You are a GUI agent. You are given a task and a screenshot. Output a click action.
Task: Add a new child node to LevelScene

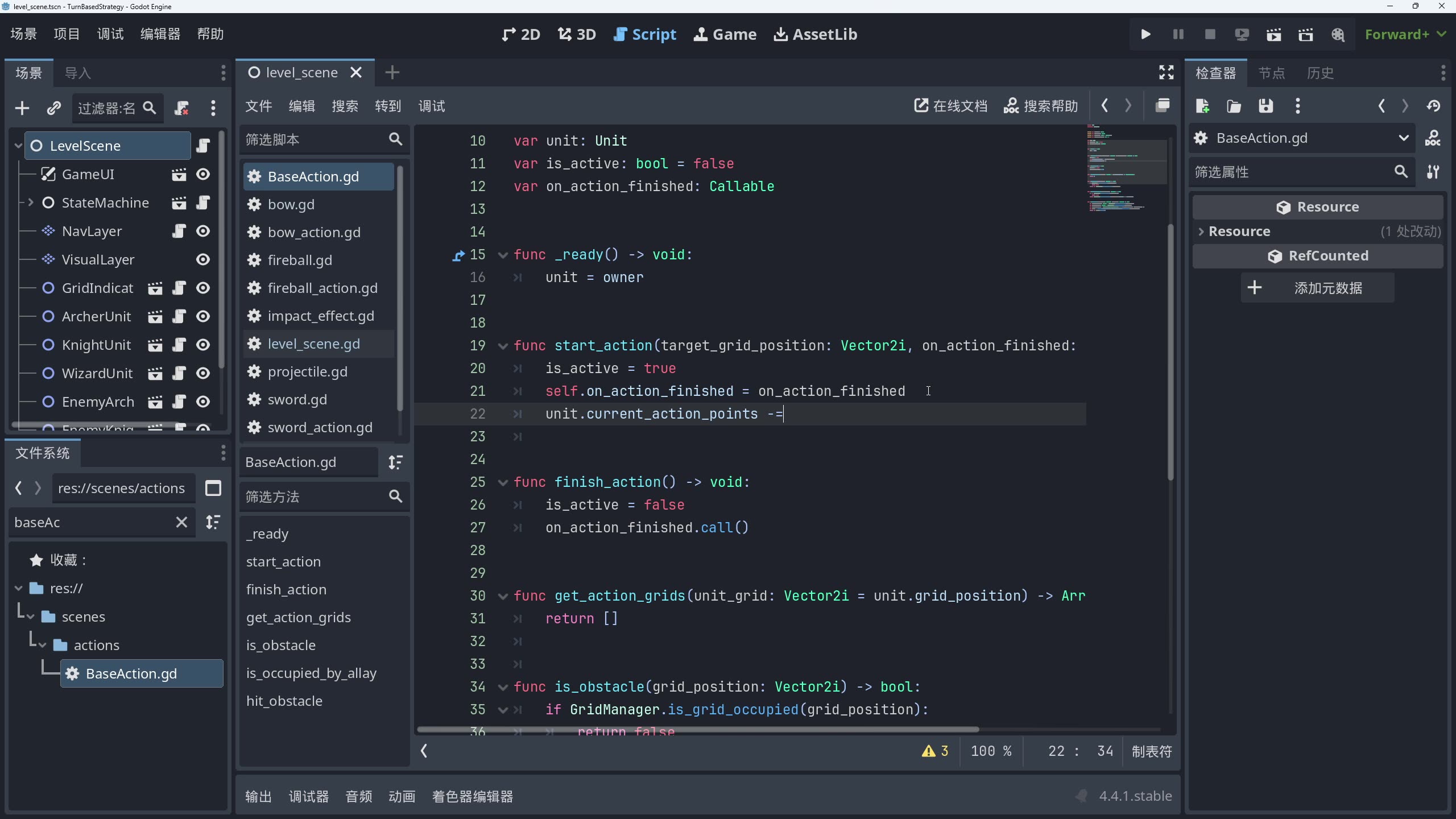click(x=22, y=107)
